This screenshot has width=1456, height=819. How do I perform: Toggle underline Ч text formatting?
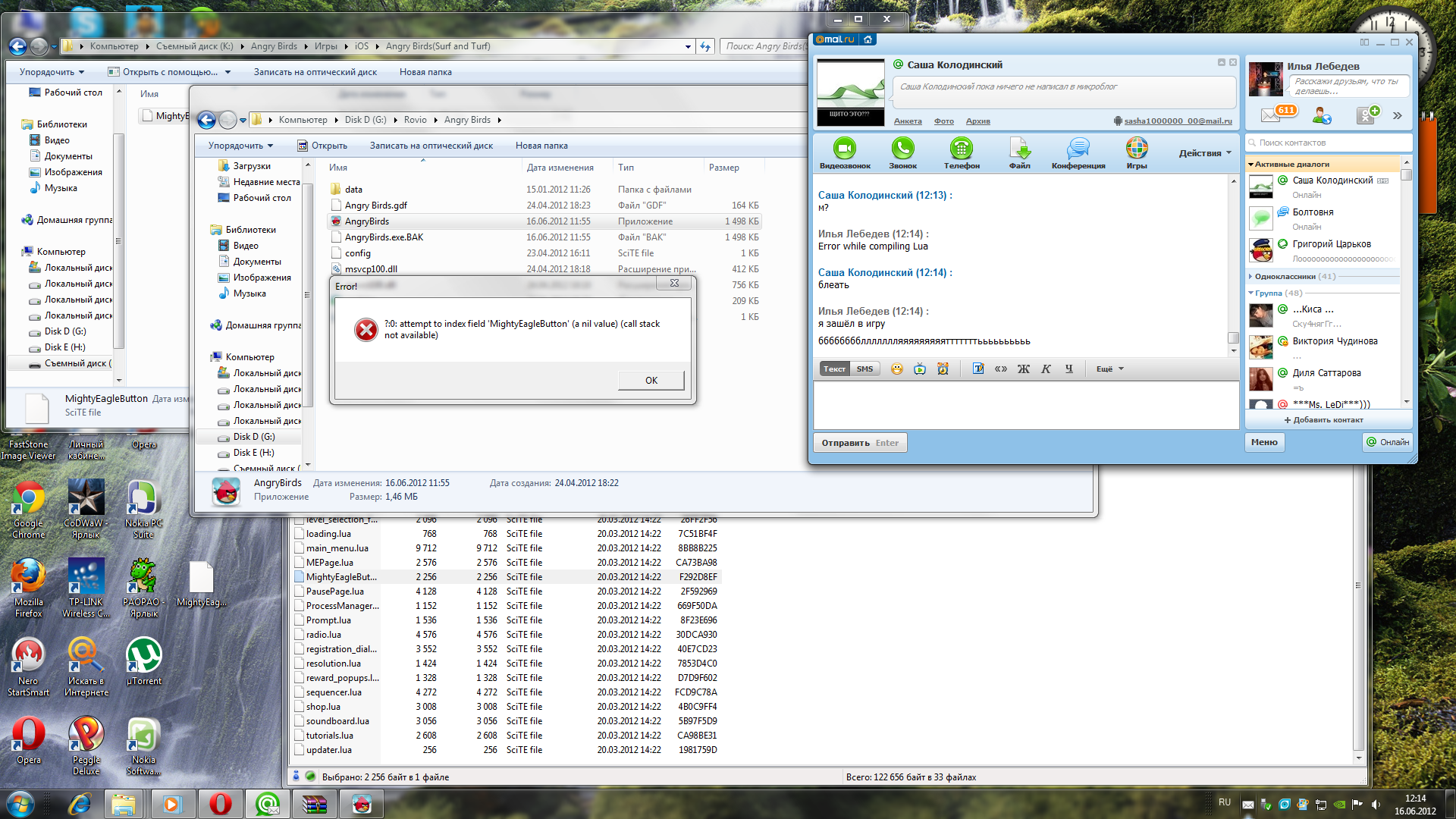pos(1068,369)
